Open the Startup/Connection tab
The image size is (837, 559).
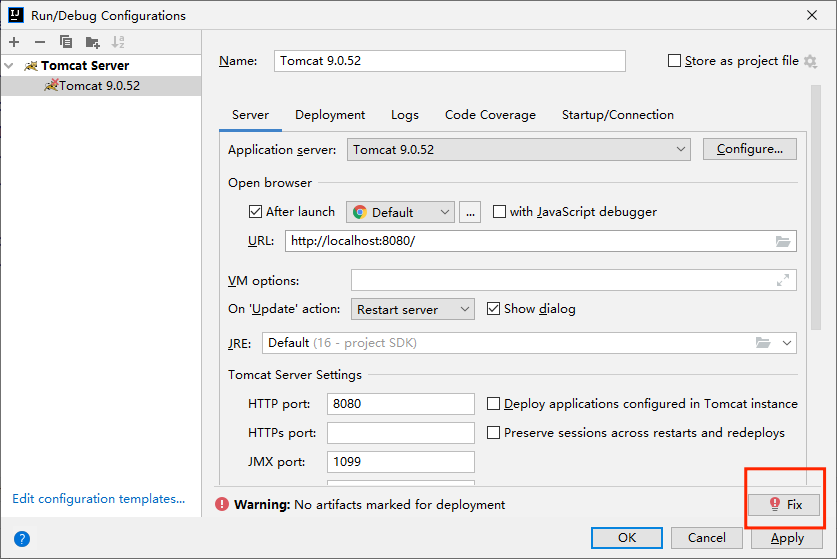point(618,115)
